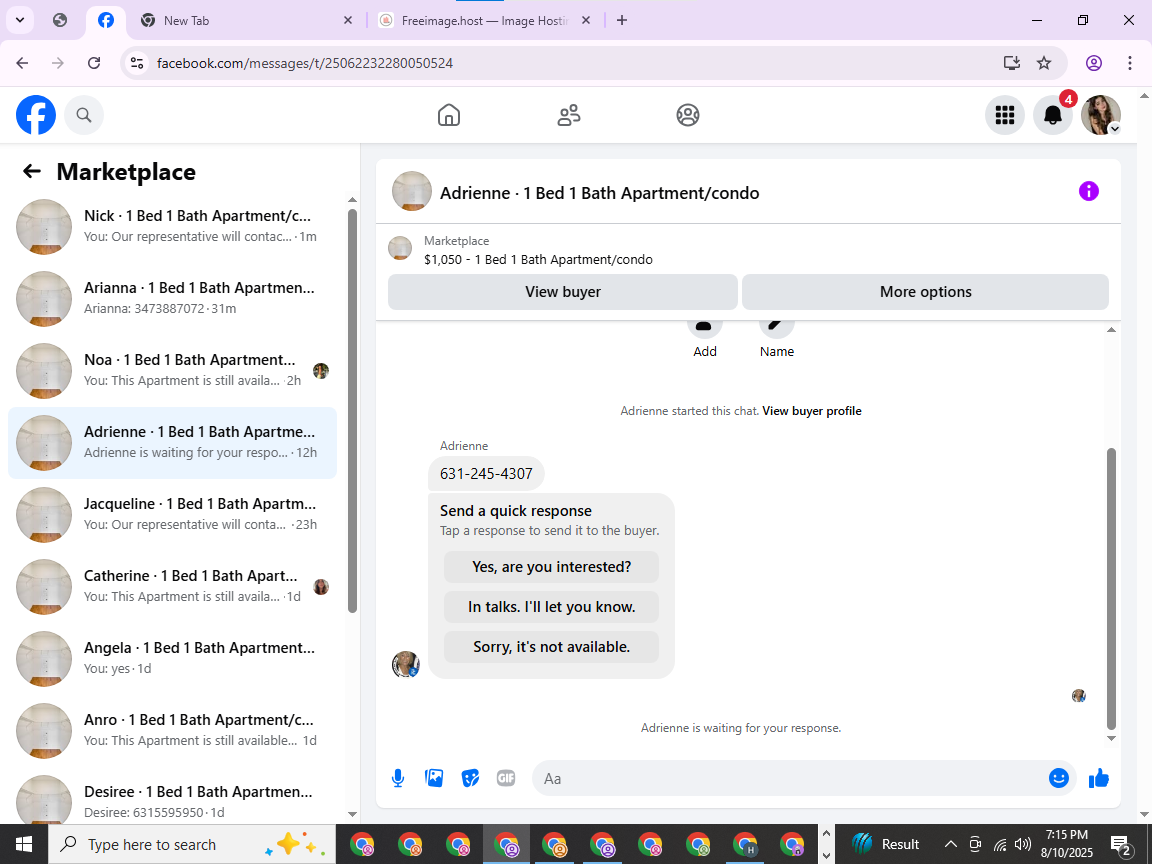
Task: Switch to the Facebook browser tab
Action: (106, 21)
